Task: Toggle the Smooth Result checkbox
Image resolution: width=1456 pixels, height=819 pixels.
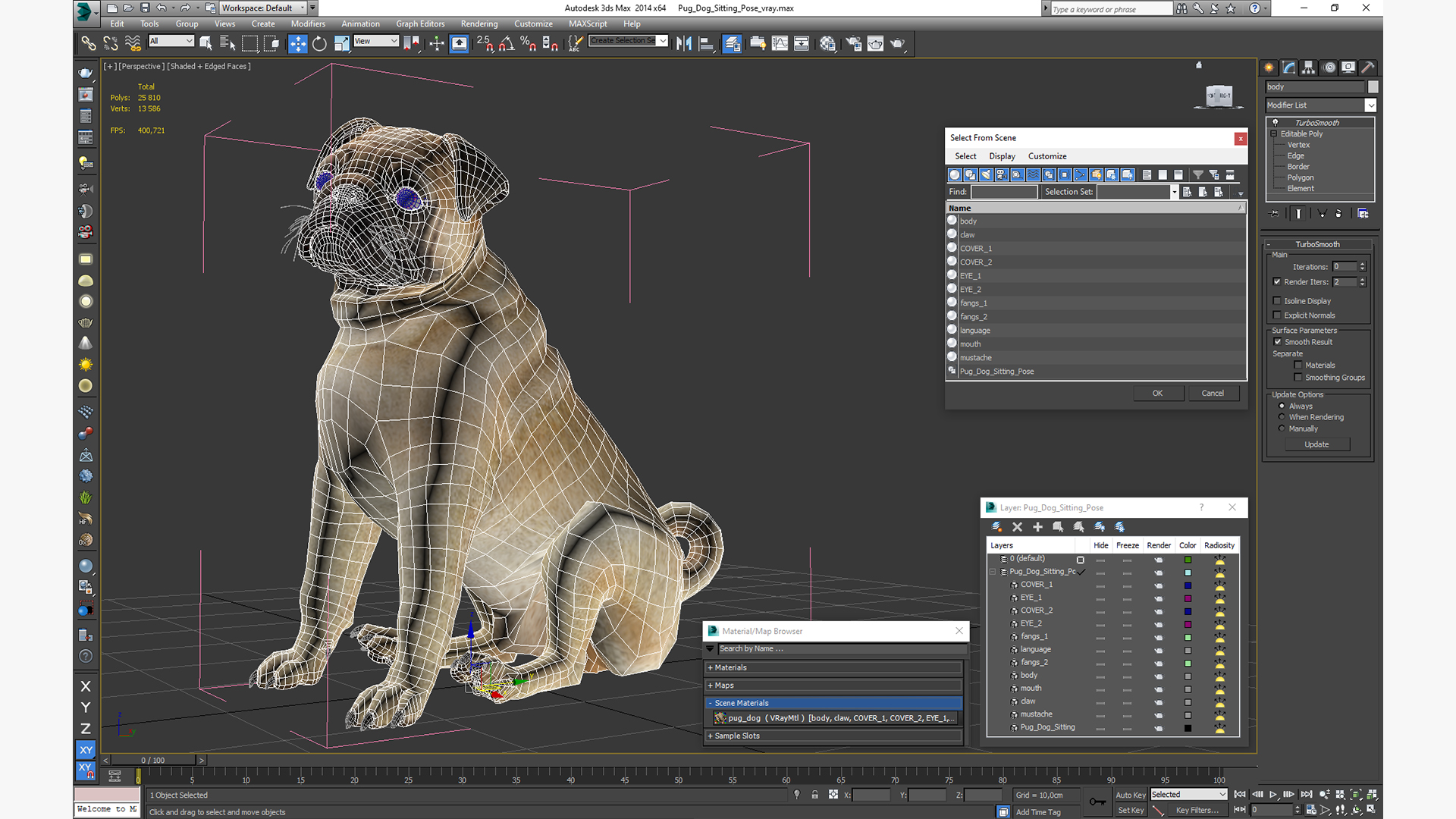Action: [1277, 342]
